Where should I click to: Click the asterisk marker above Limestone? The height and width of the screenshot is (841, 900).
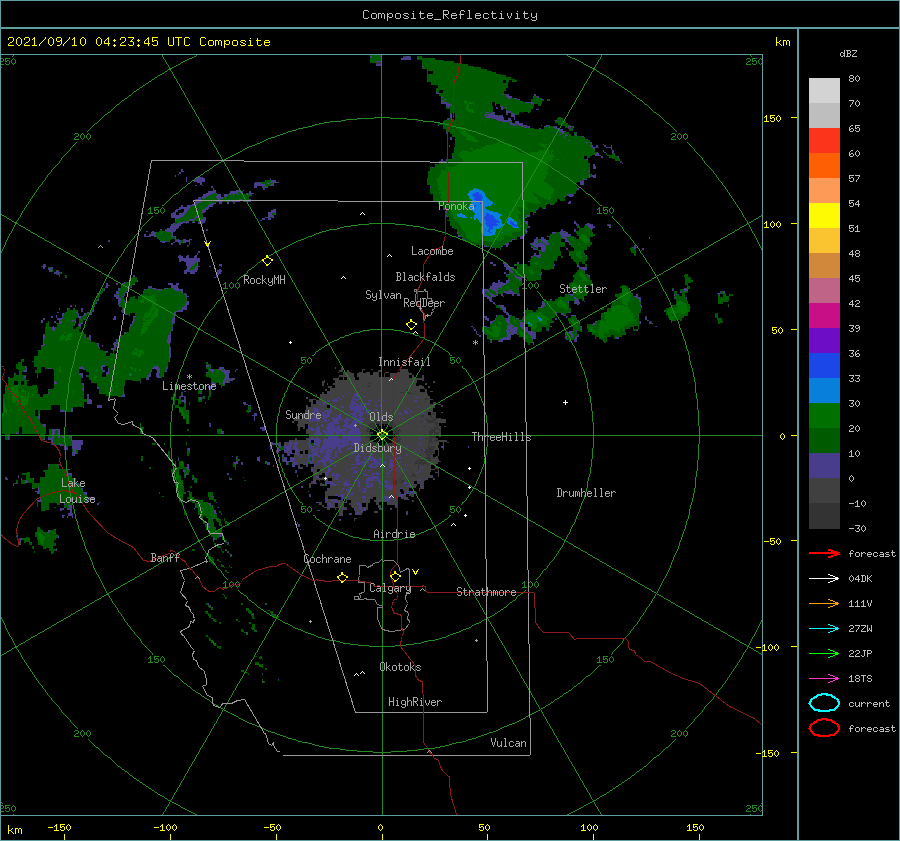[189, 377]
